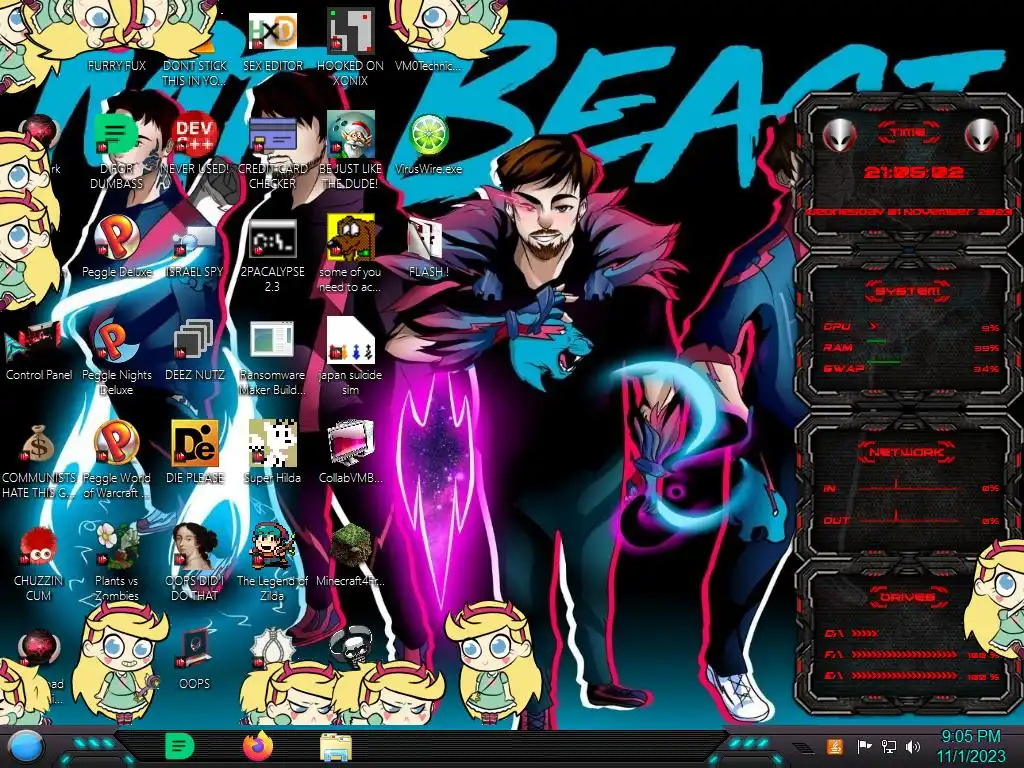Launch The Legend of Zilda icon
Viewport: 1024px width, 768px height.
(273, 546)
